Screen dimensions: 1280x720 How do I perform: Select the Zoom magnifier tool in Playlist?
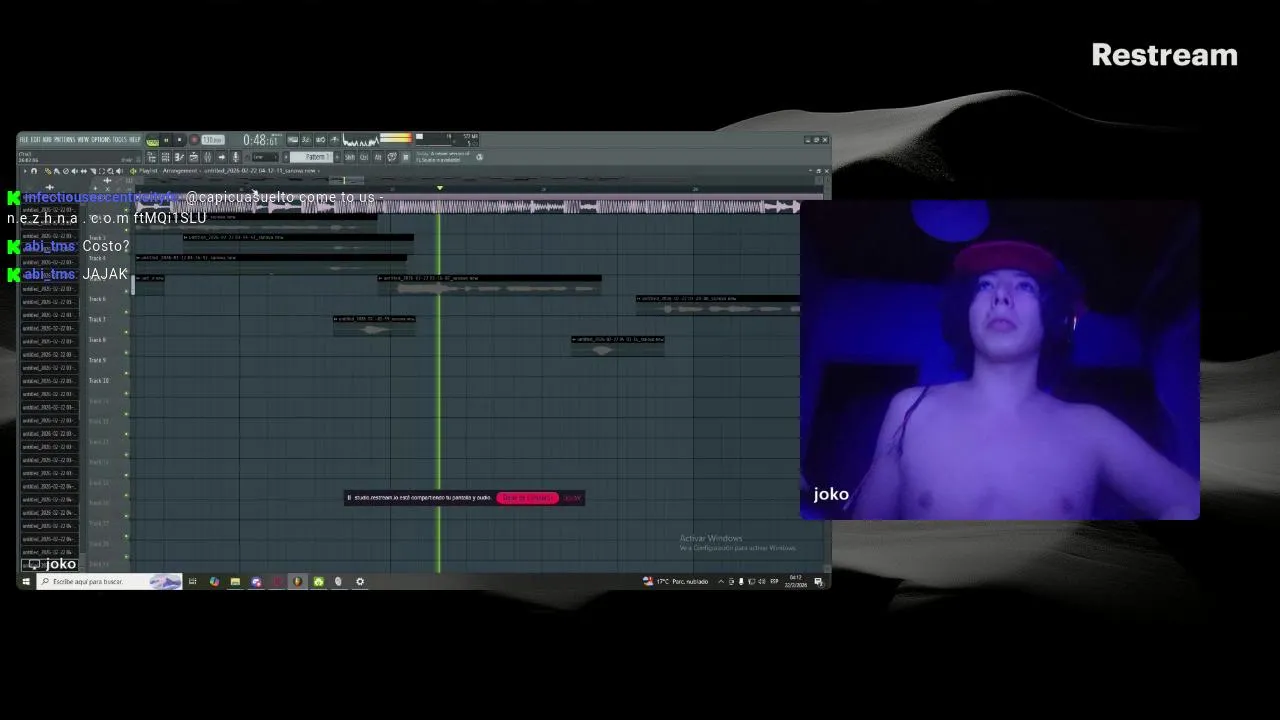tap(111, 170)
